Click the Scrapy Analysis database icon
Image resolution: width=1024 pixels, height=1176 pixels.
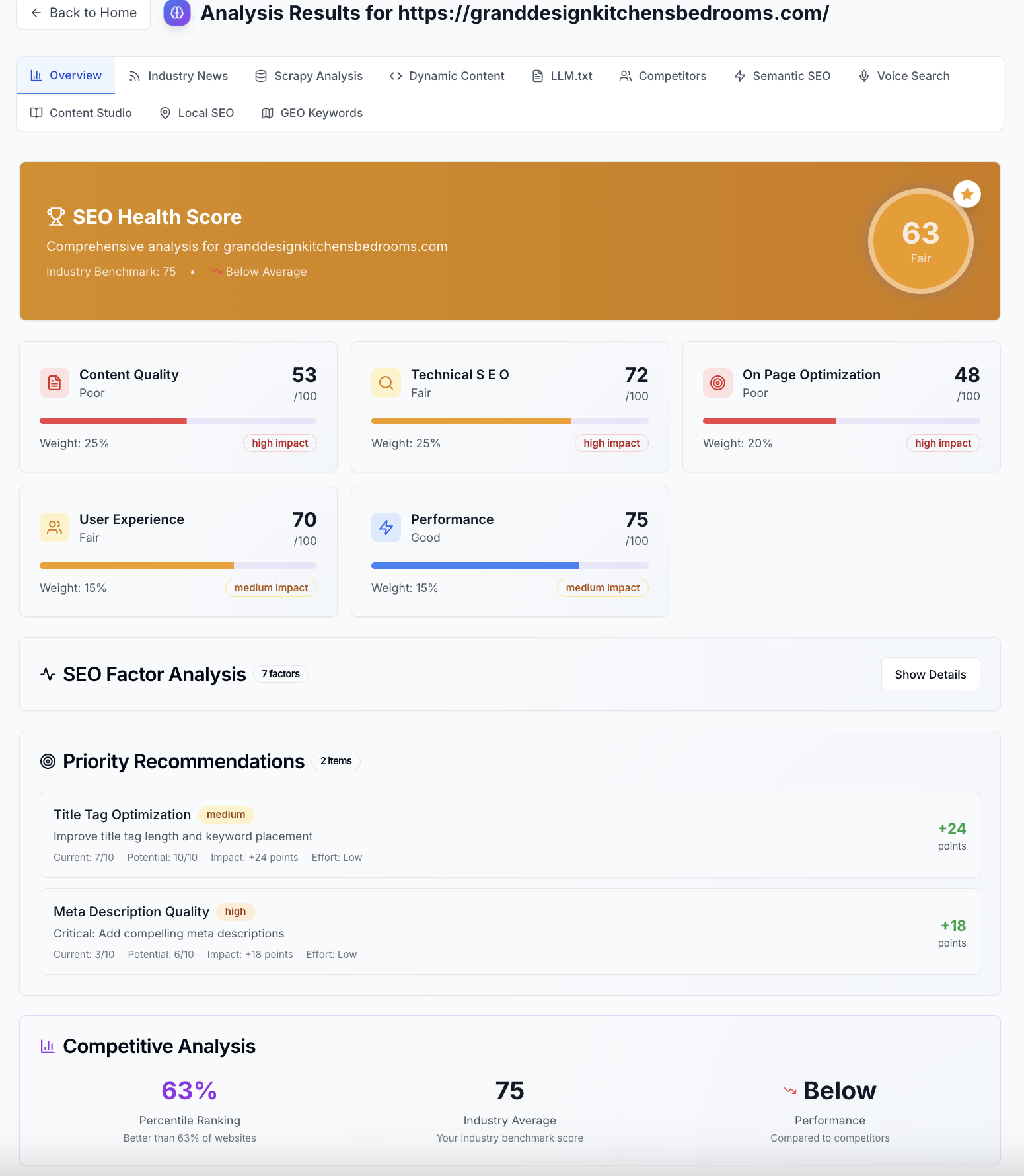[x=261, y=76]
